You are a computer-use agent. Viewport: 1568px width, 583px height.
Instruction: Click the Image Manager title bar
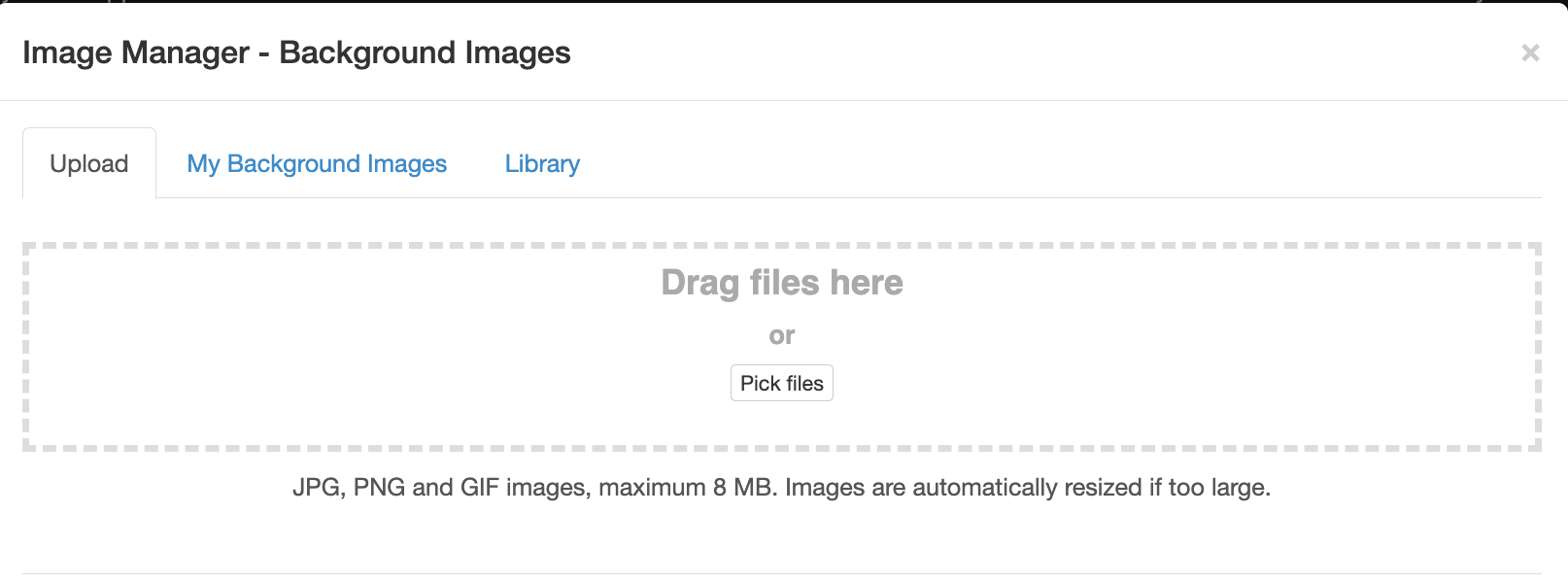[298, 52]
